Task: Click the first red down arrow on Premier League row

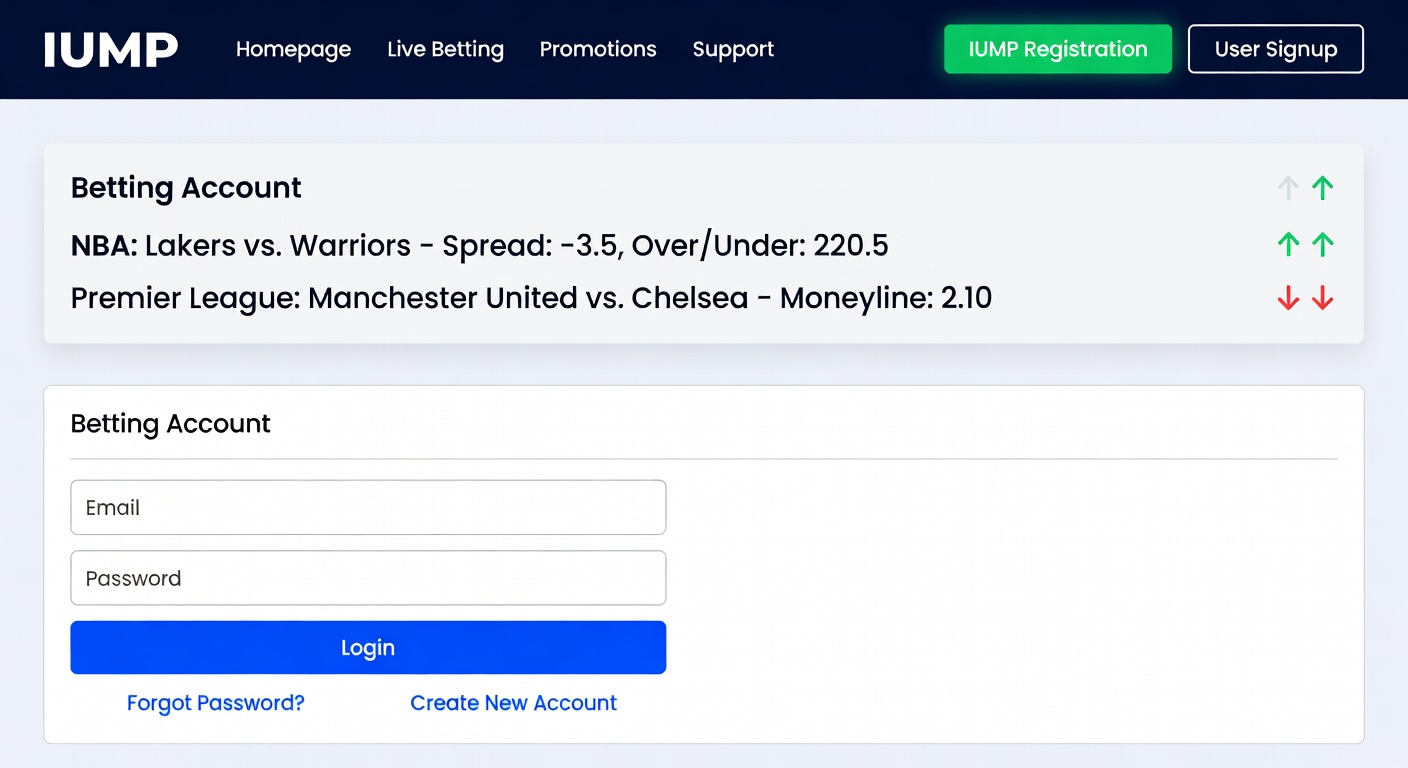Action: coord(1288,297)
